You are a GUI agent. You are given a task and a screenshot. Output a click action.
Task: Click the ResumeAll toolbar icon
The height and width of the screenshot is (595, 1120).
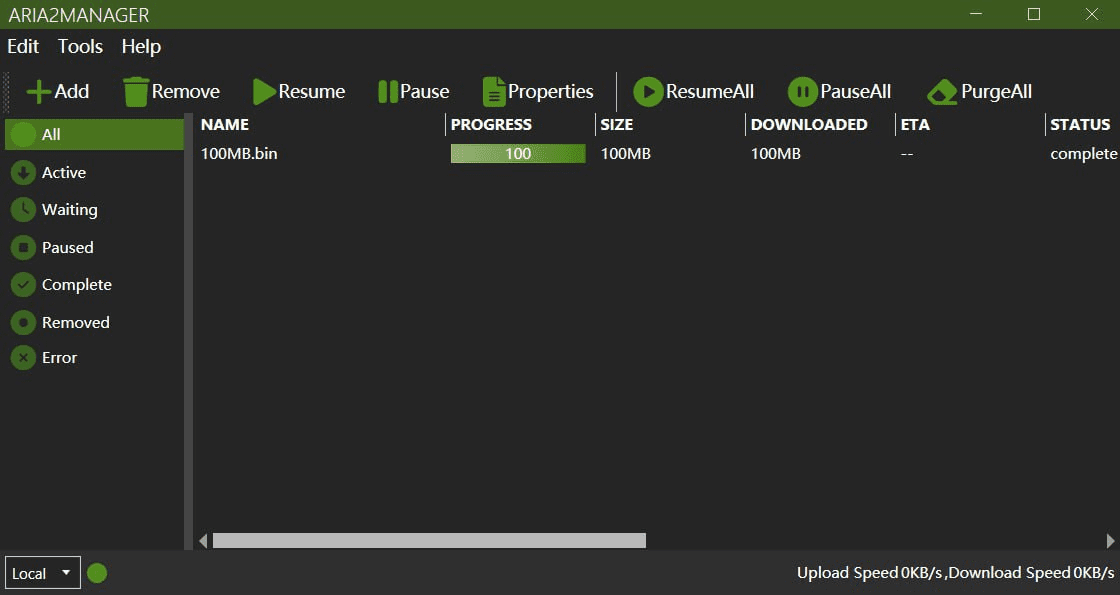[648, 92]
